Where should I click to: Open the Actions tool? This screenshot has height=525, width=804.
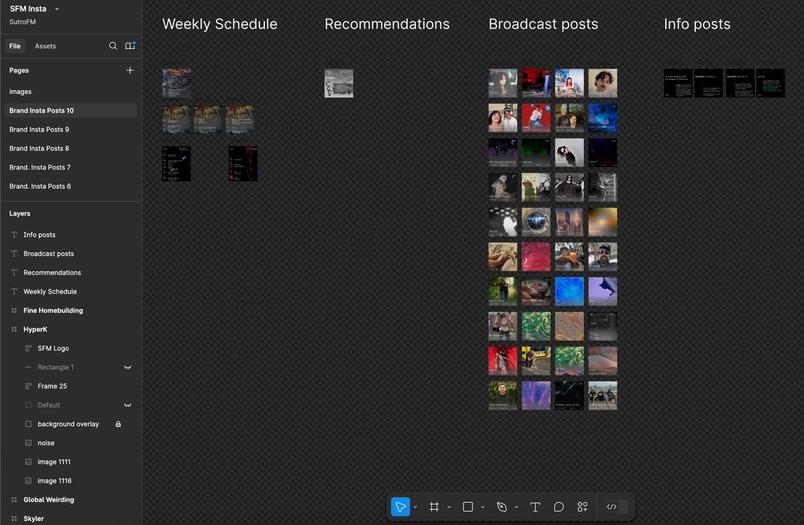point(582,507)
